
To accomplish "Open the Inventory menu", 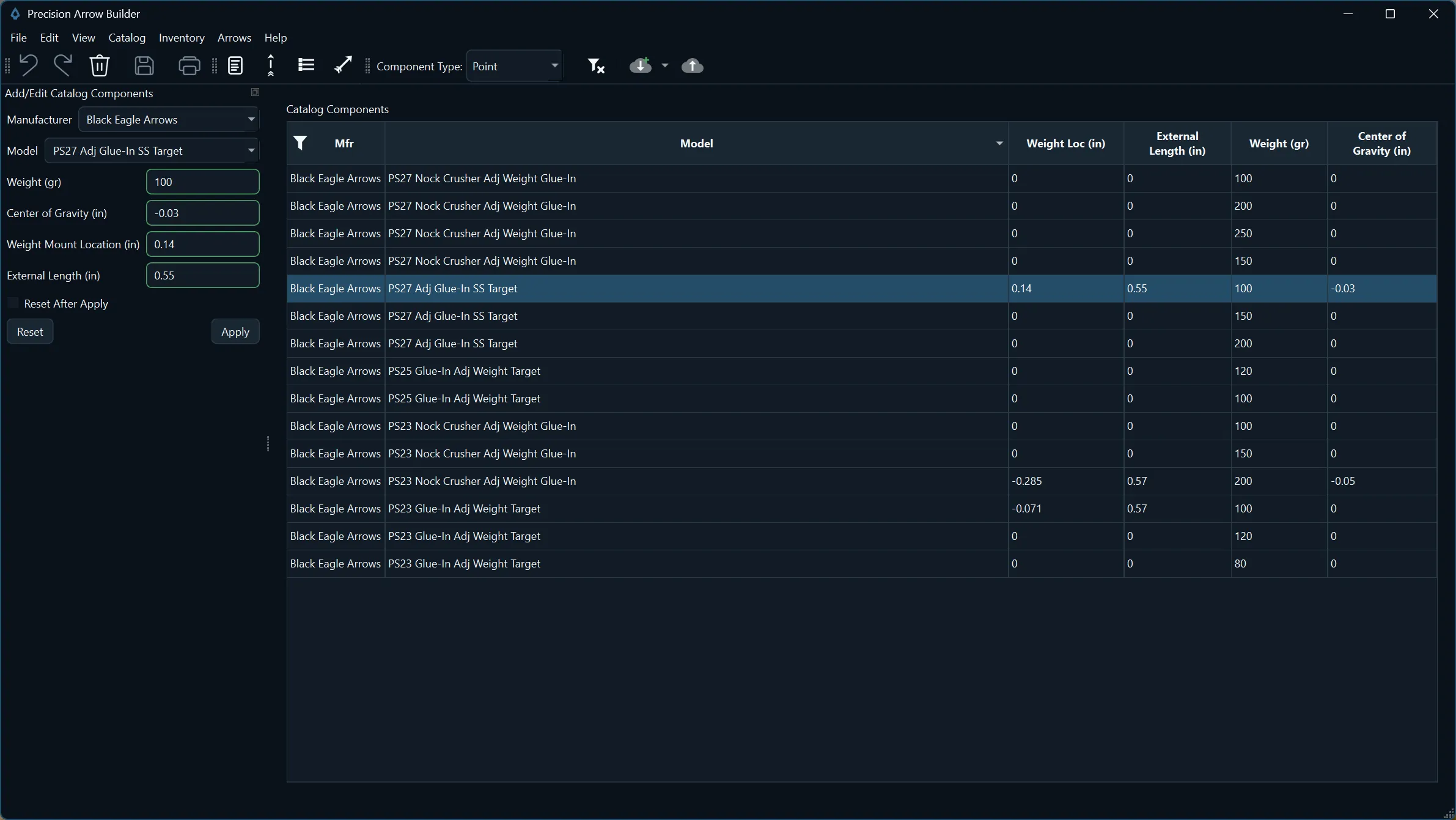I will point(182,37).
